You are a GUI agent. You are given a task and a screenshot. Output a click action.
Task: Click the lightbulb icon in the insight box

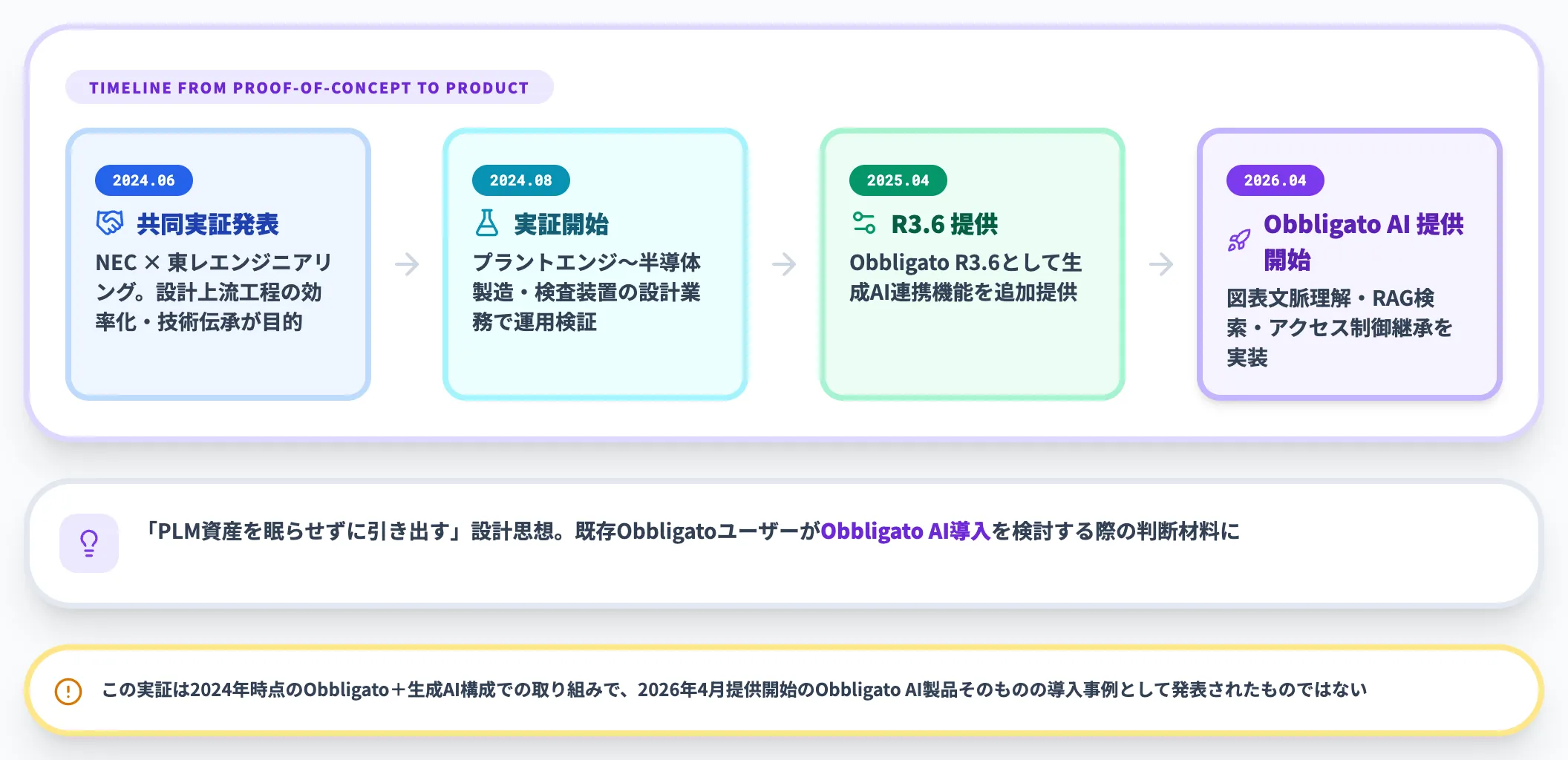[x=89, y=543]
